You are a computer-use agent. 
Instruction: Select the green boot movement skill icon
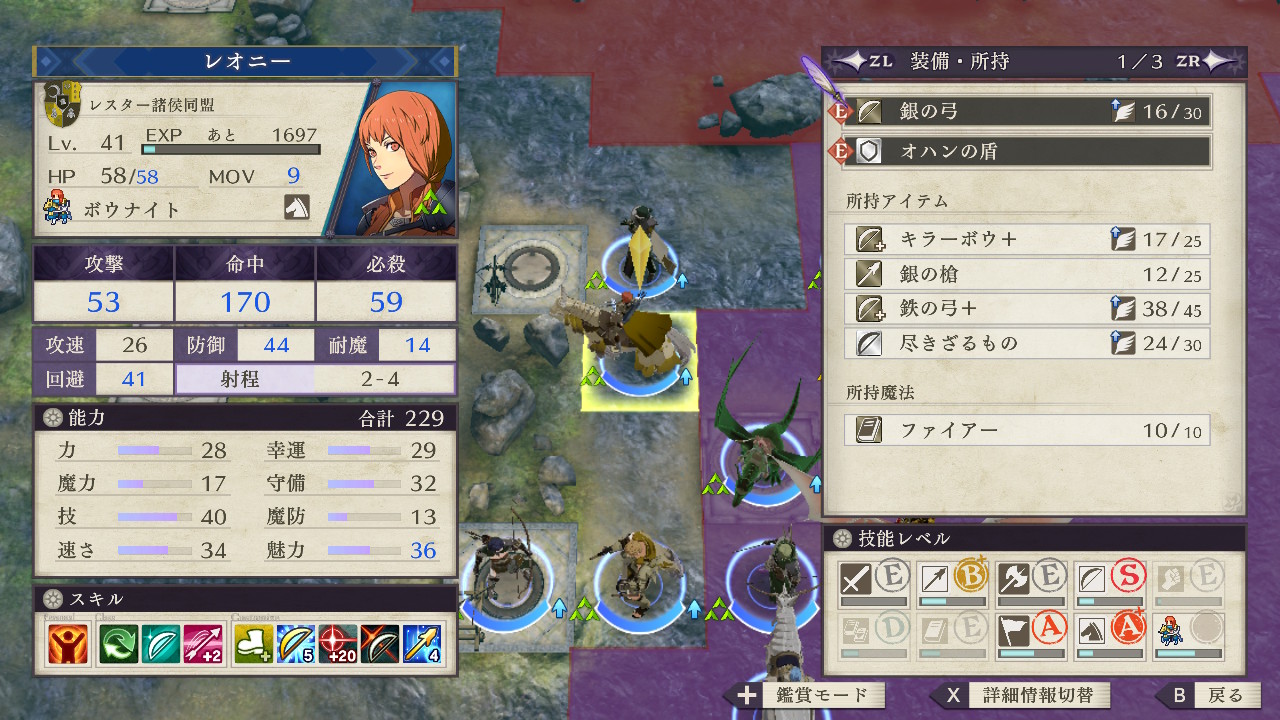click(252, 644)
